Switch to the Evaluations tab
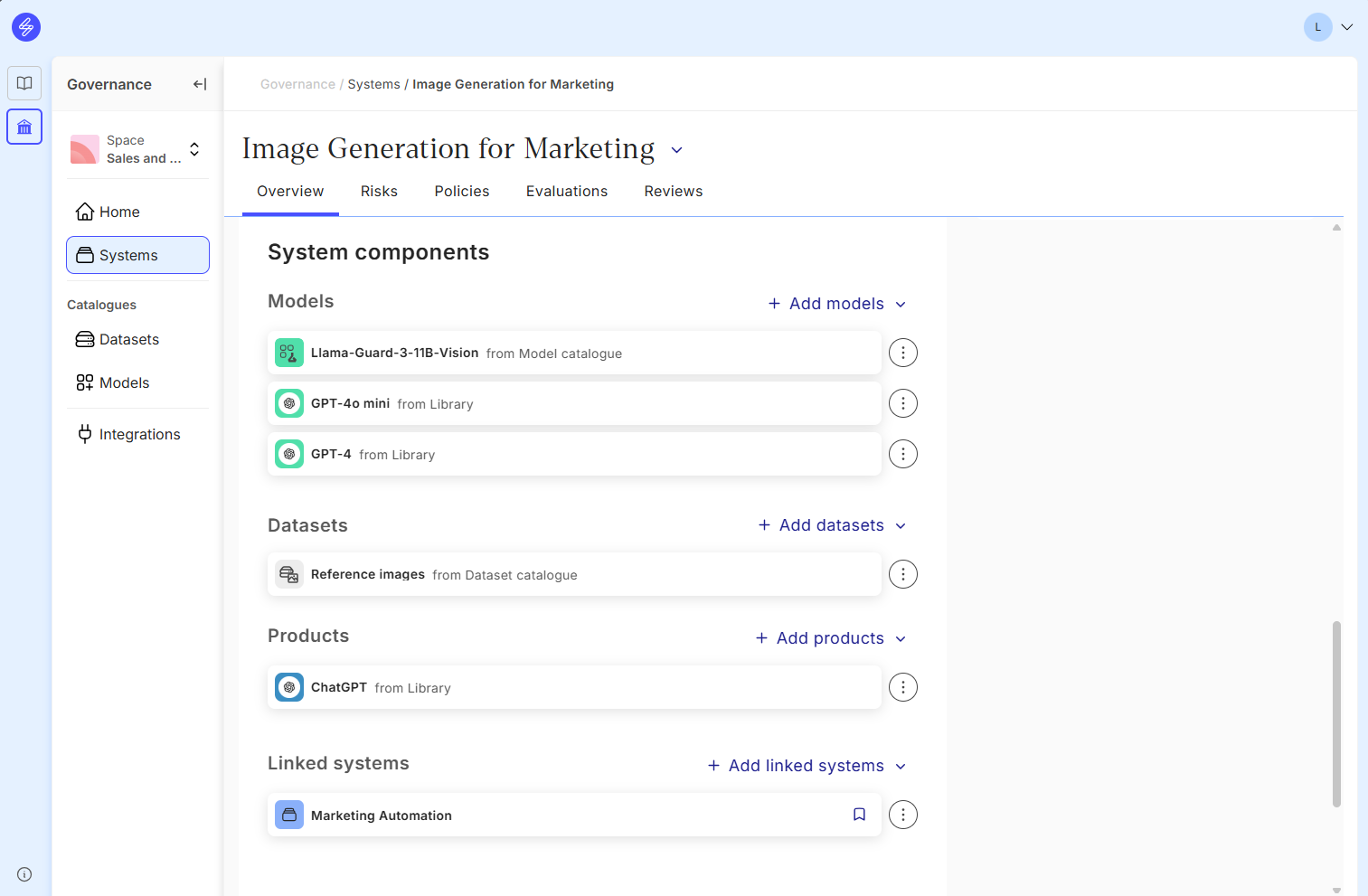Screen dimensions: 1368x896 click(x=567, y=192)
